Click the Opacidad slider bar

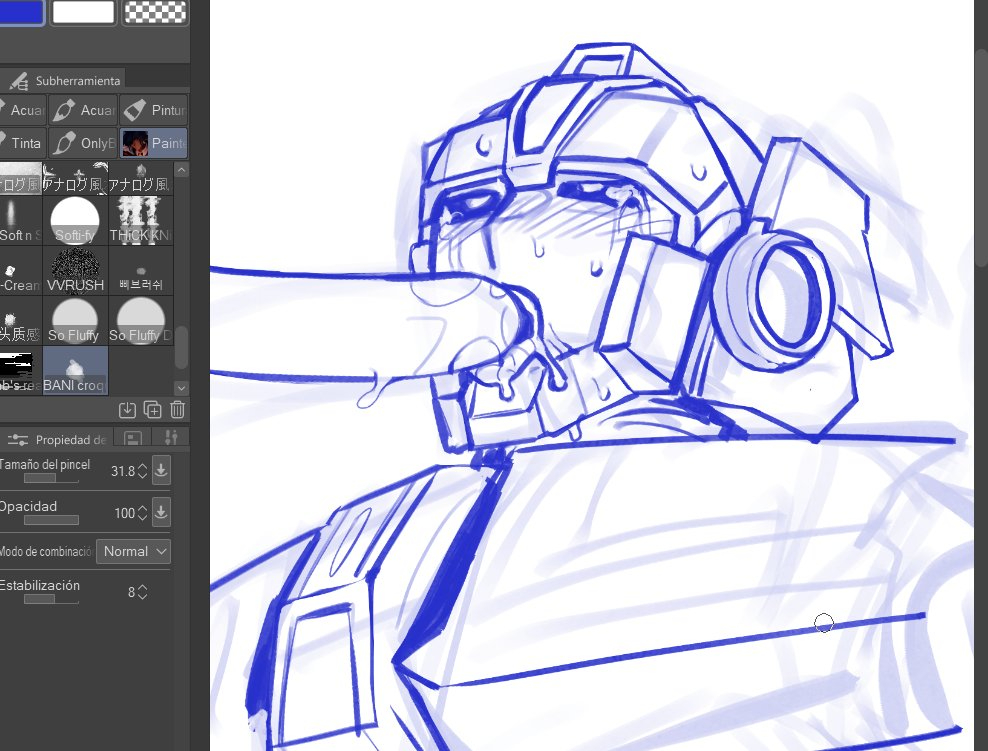point(51,520)
